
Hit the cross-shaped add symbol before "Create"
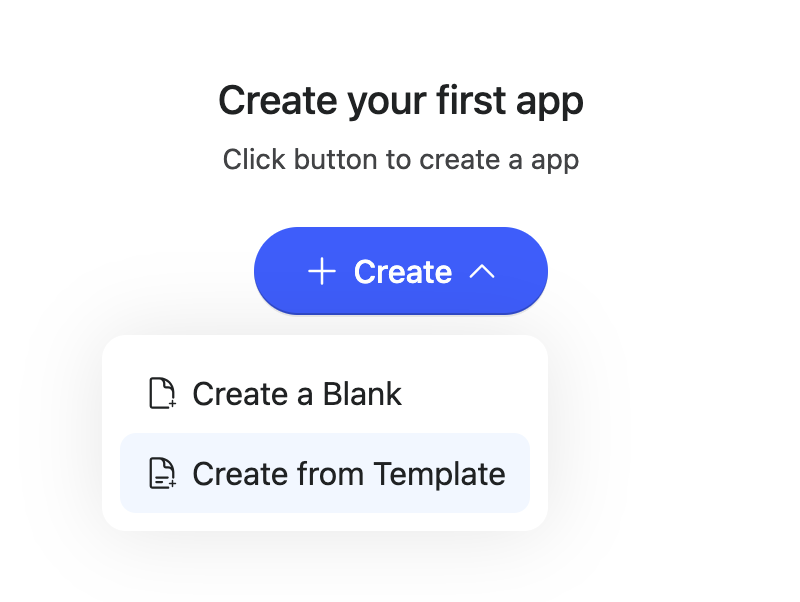point(321,272)
